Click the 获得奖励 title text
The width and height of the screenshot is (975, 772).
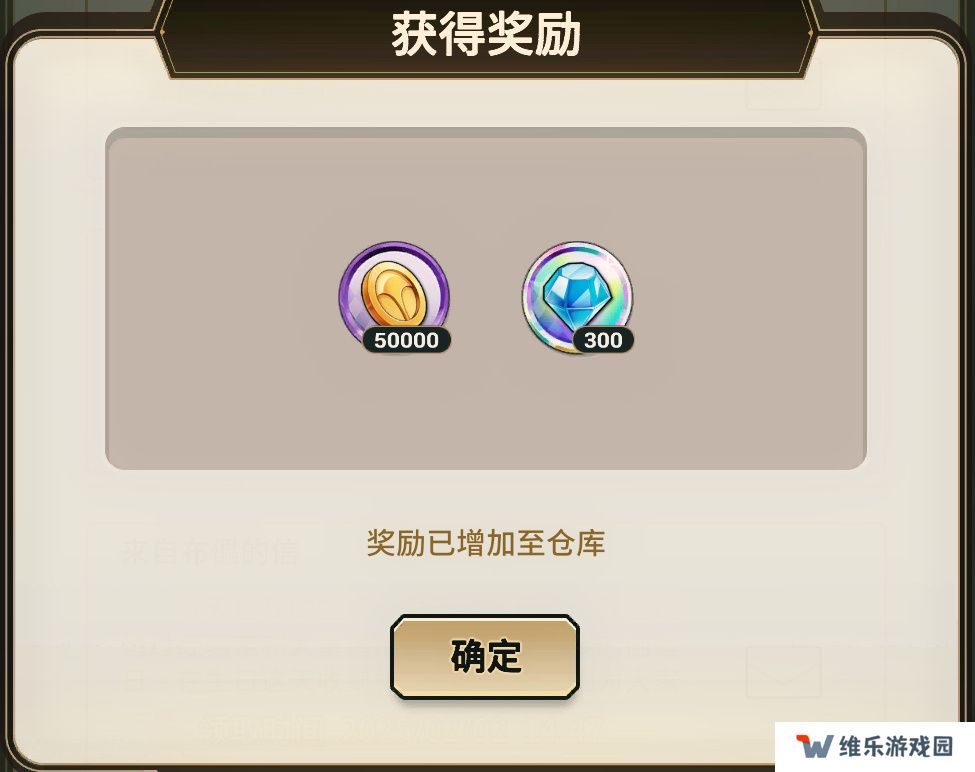(x=486, y=34)
